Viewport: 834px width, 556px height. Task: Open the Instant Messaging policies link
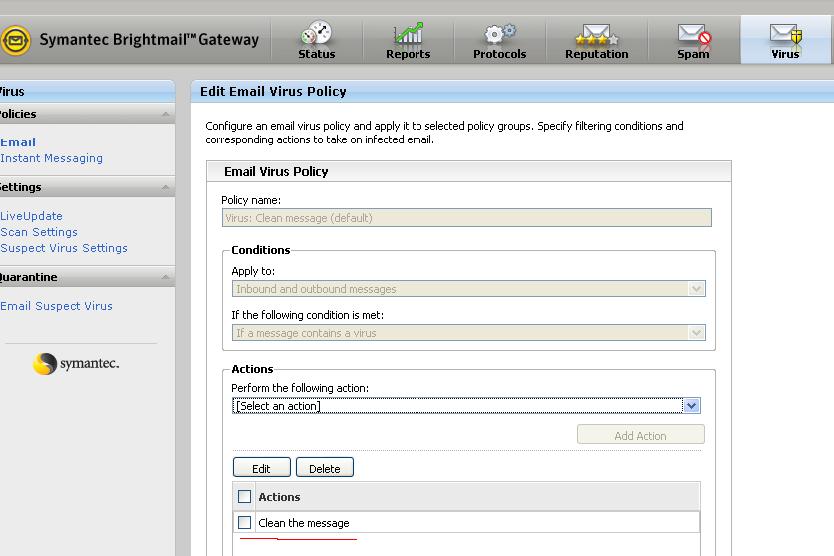tap(52, 158)
